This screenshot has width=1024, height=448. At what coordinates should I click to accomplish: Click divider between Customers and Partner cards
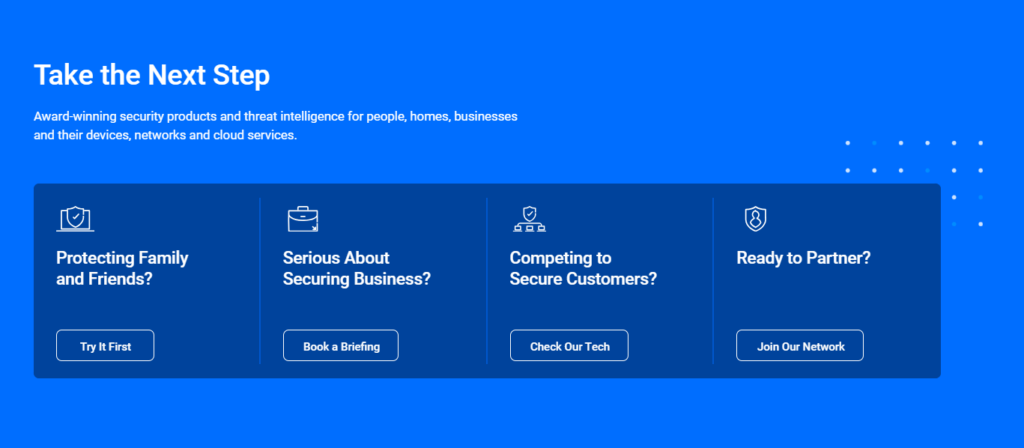(713, 281)
